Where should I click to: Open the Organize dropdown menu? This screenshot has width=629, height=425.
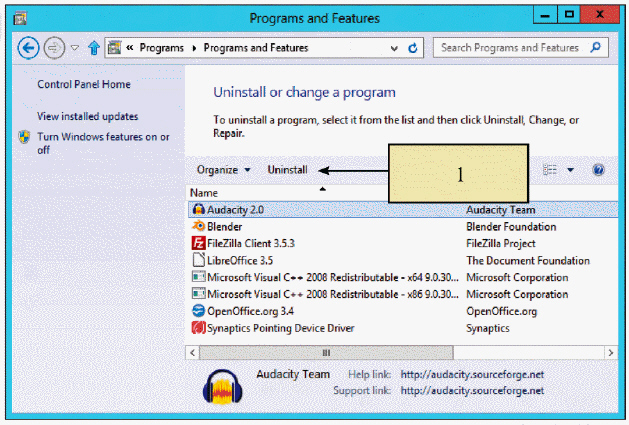point(223,170)
